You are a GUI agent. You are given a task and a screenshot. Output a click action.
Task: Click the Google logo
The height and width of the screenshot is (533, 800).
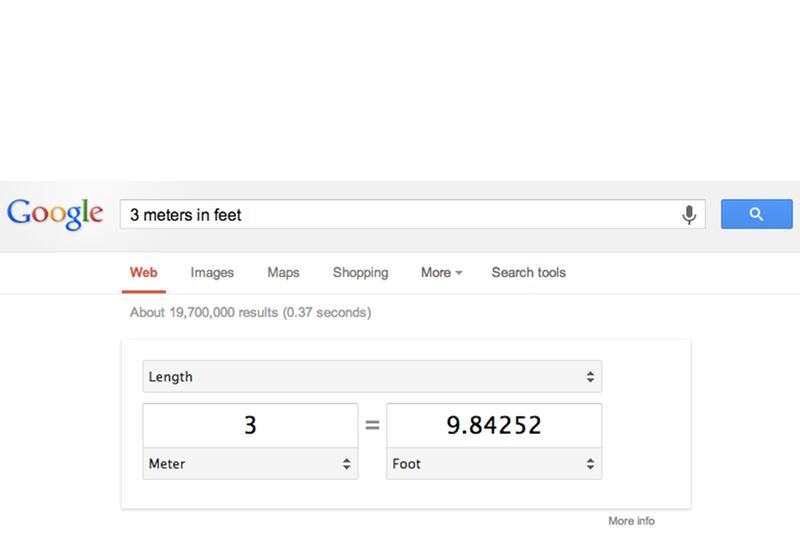click(x=55, y=214)
